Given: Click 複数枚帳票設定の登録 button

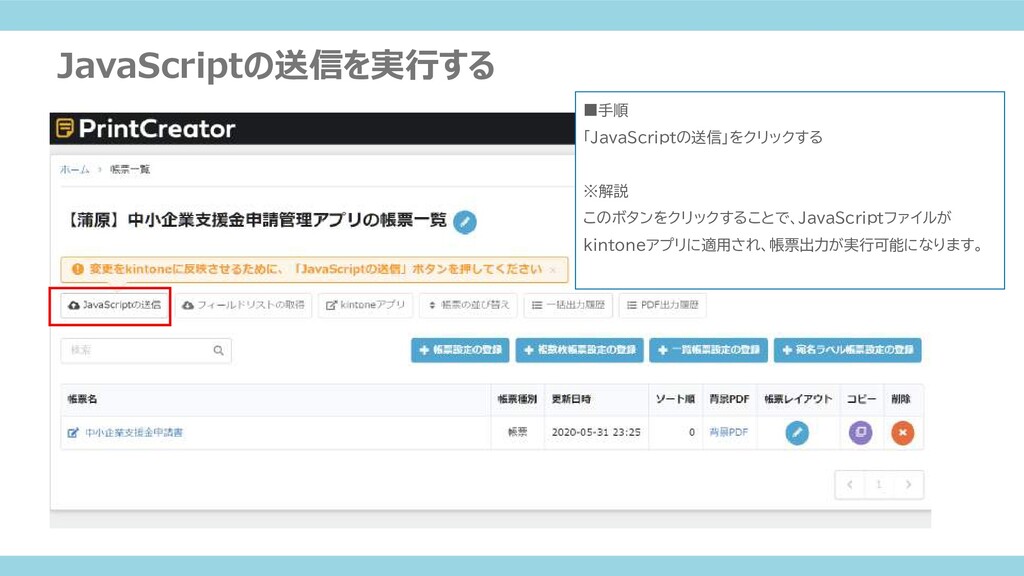Looking at the screenshot, I should tap(579, 350).
